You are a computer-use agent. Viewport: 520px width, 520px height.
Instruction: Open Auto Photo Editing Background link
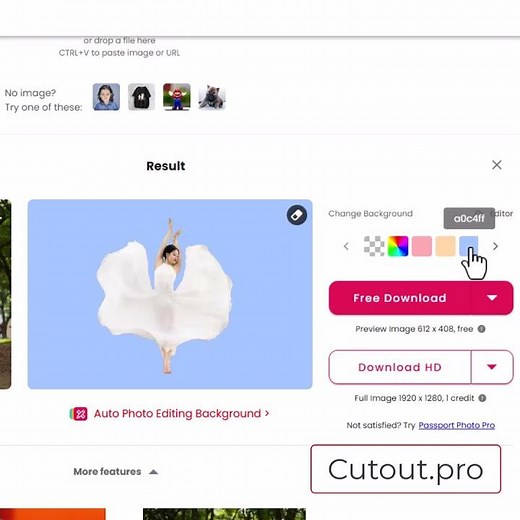point(181,414)
